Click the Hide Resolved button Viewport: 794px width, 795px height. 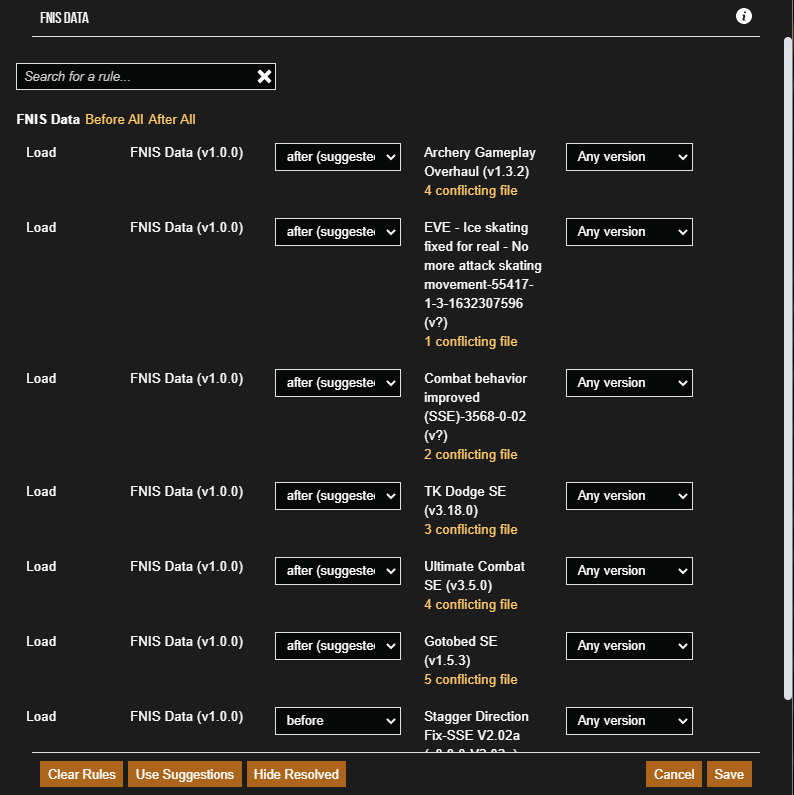tap(296, 775)
